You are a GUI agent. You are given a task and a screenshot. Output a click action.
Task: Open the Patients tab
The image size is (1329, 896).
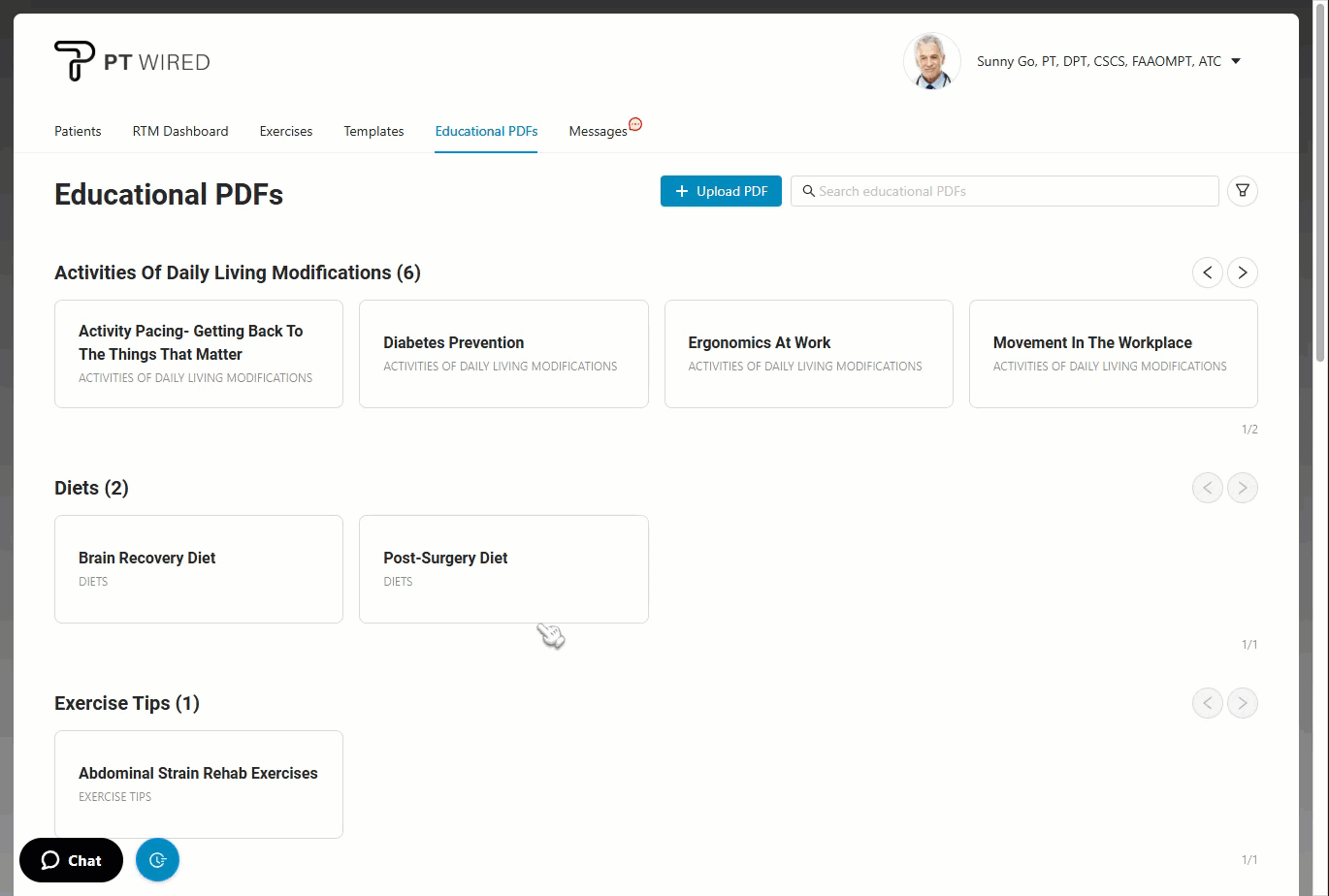click(78, 131)
